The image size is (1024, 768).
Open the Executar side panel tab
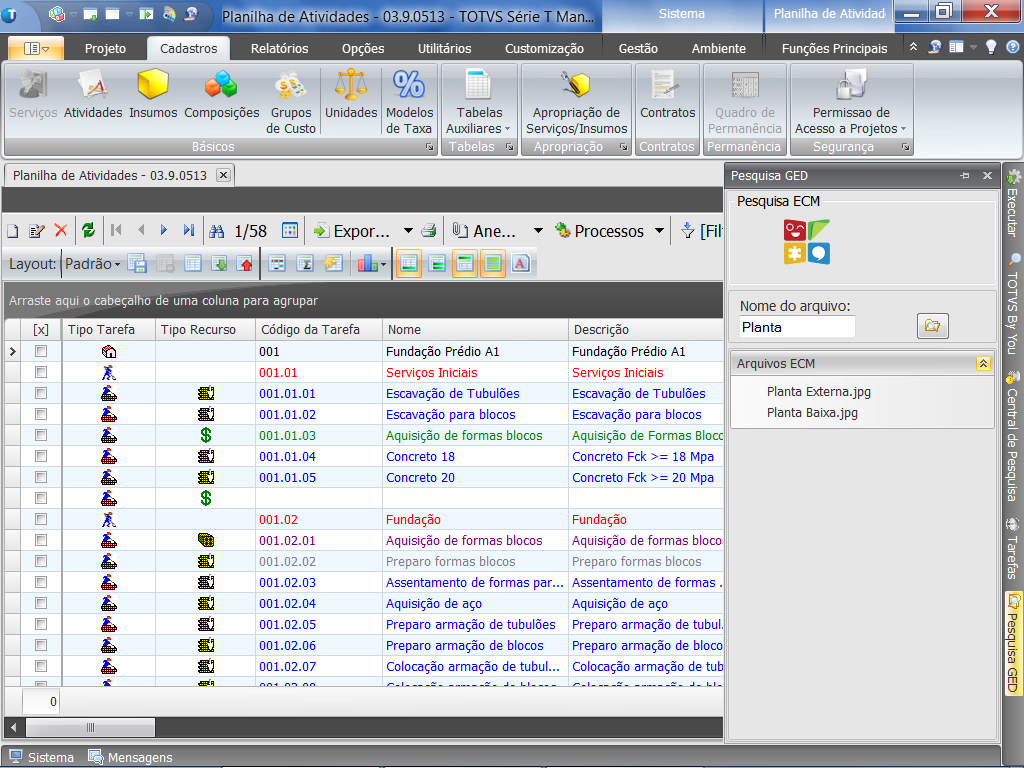click(1013, 202)
